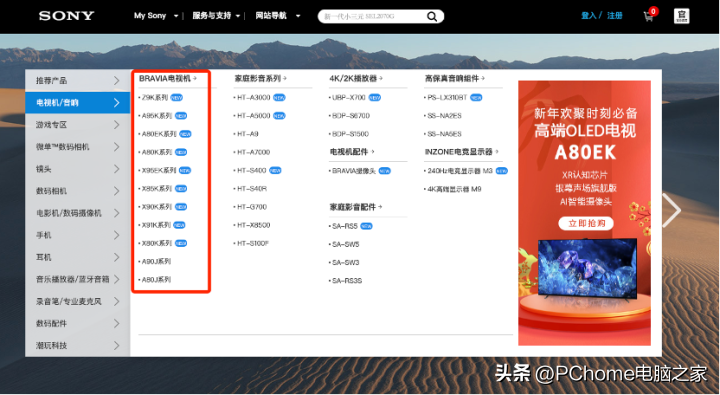The width and height of the screenshot is (720, 395).
Task: Click the 注册 register link
Action: tap(614, 16)
